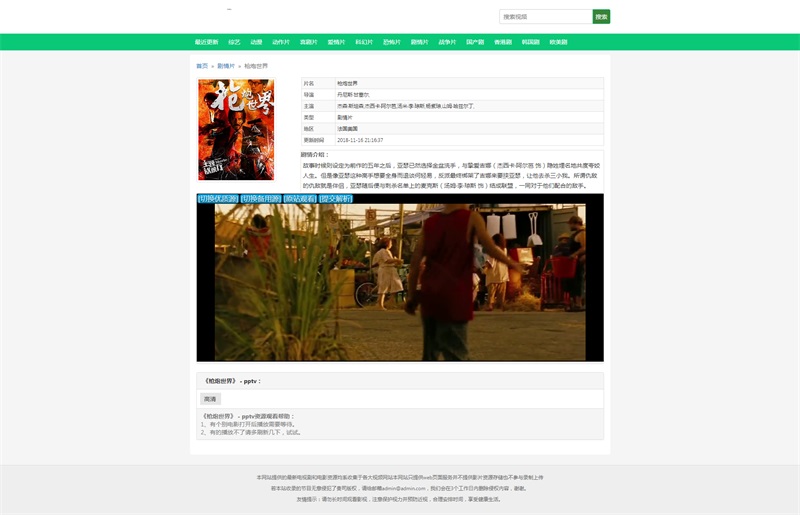Navigate to the 科幻片 section

pos(364,42)
